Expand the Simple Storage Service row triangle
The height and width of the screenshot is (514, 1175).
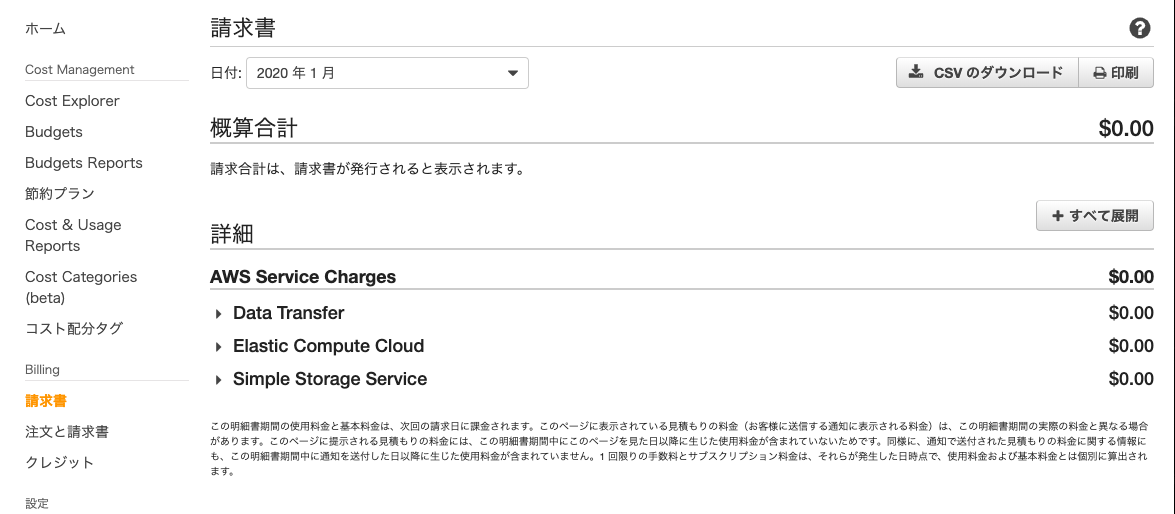click(x=219, y=380)
